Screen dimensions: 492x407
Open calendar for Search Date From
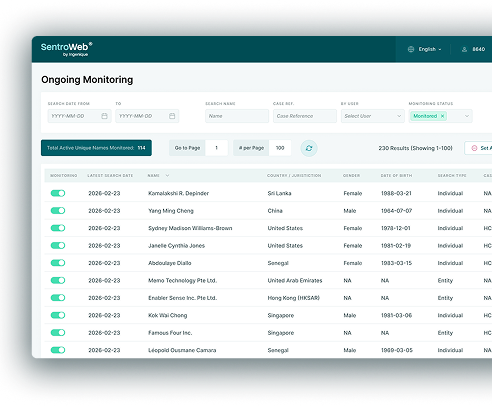click(x=104, y=116)
